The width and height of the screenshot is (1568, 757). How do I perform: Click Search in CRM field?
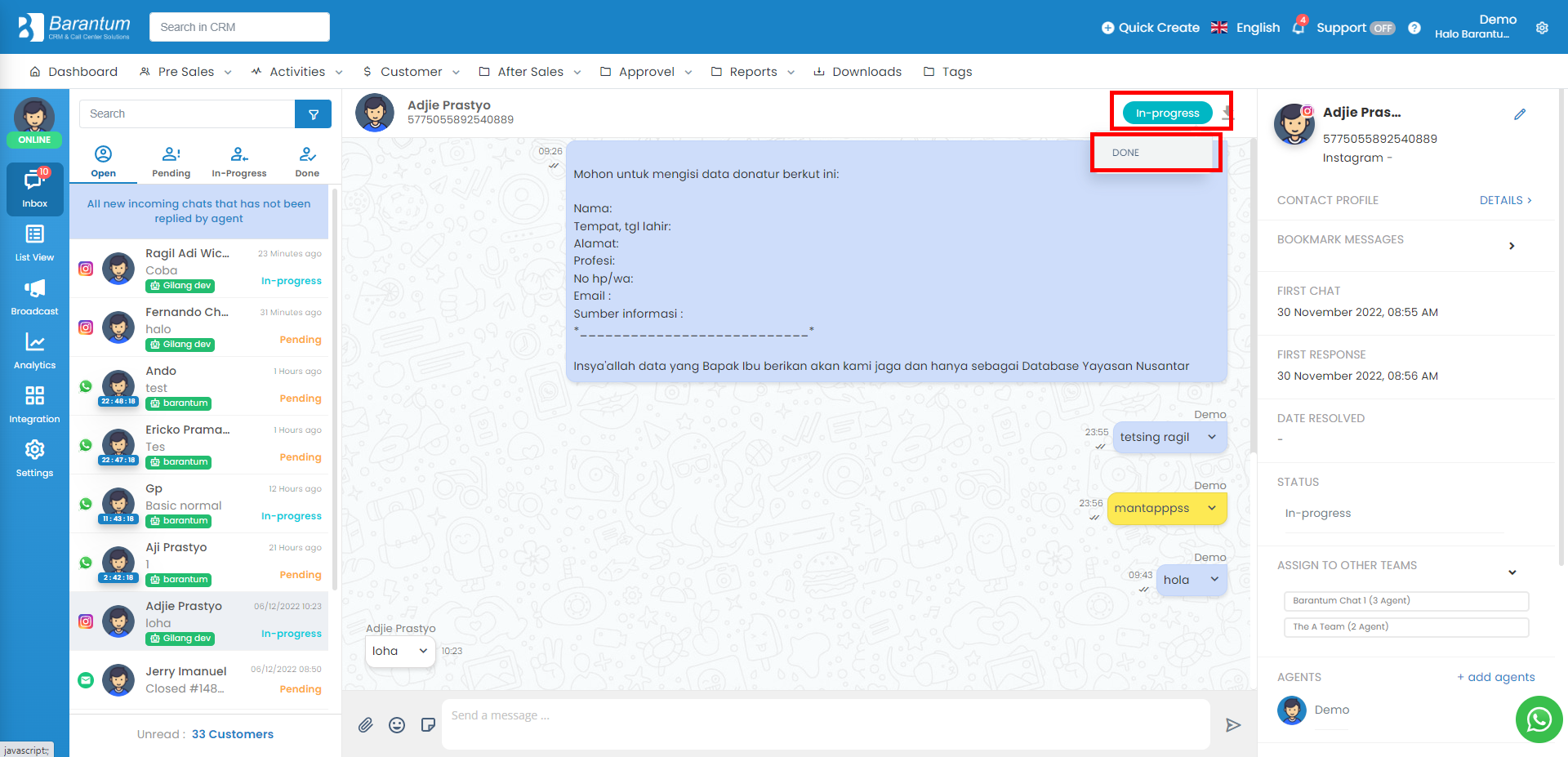point(239,27)
